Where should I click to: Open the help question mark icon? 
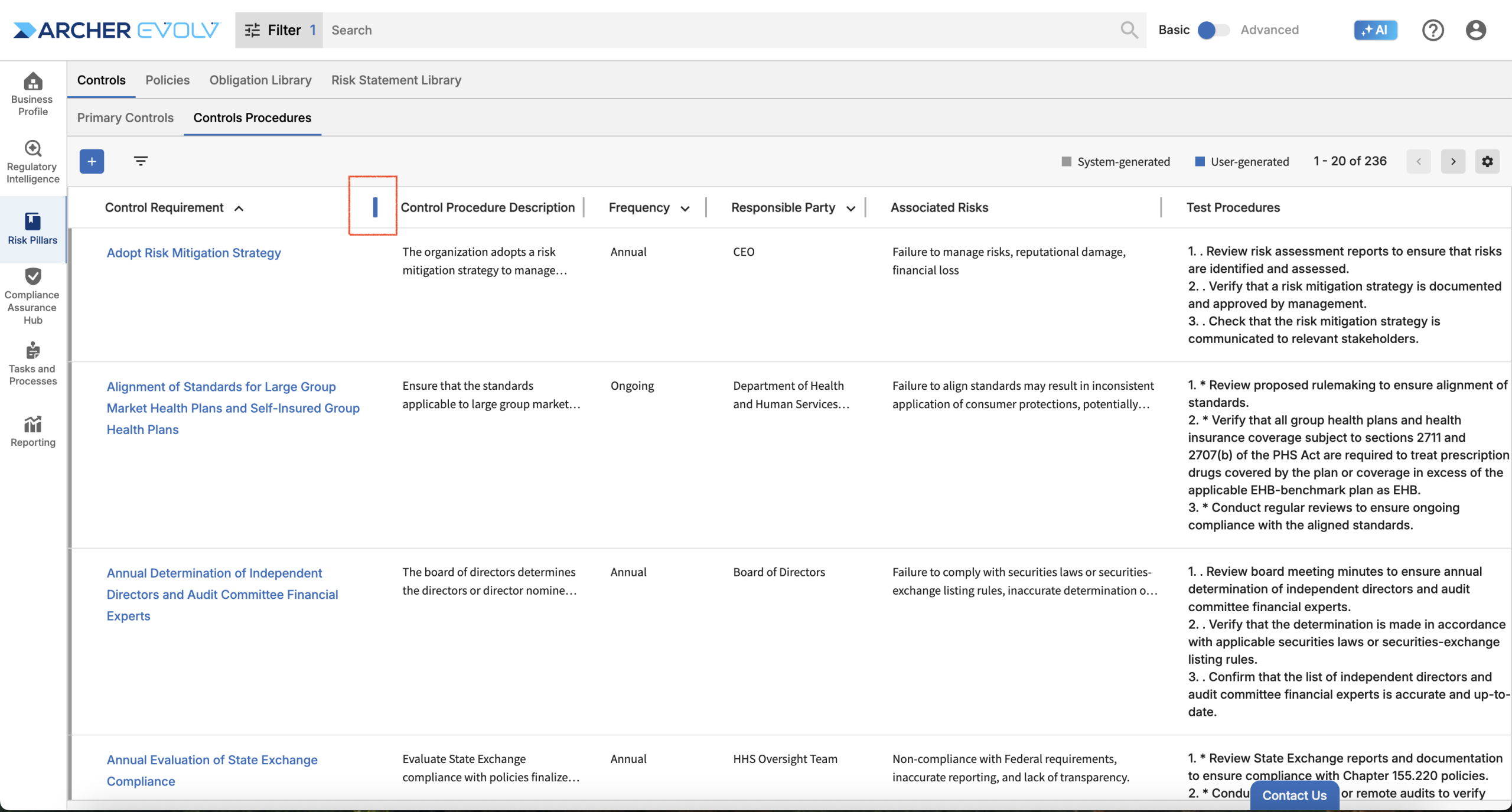(x=1432, y=30)
